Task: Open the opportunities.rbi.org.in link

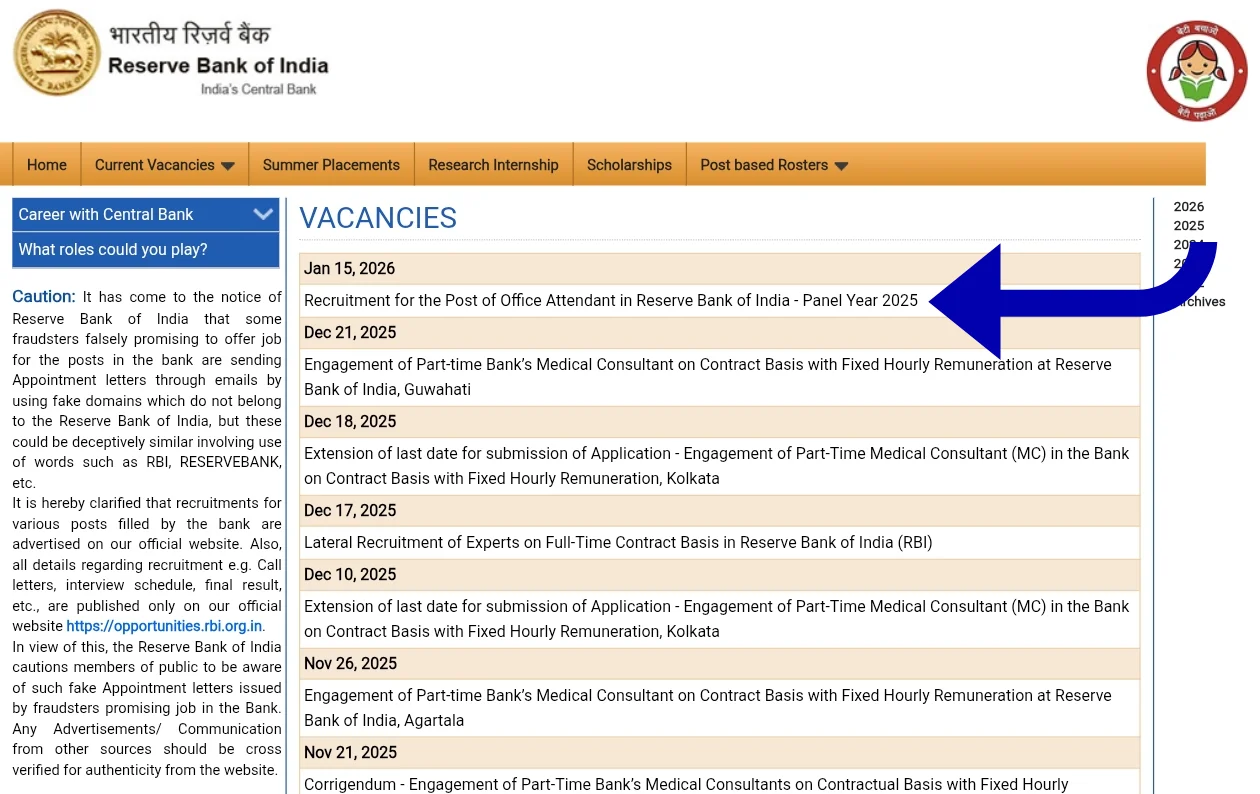Action: point(164,626)
